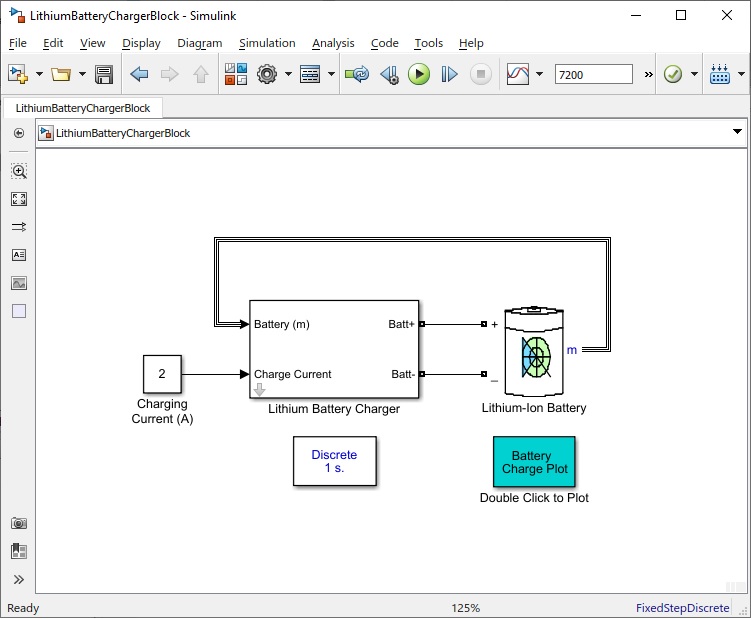Viewport: 751px width, 619px height.
Task: Select the LithiumBatteryChargerBlock tab
Action: [83, 108]
